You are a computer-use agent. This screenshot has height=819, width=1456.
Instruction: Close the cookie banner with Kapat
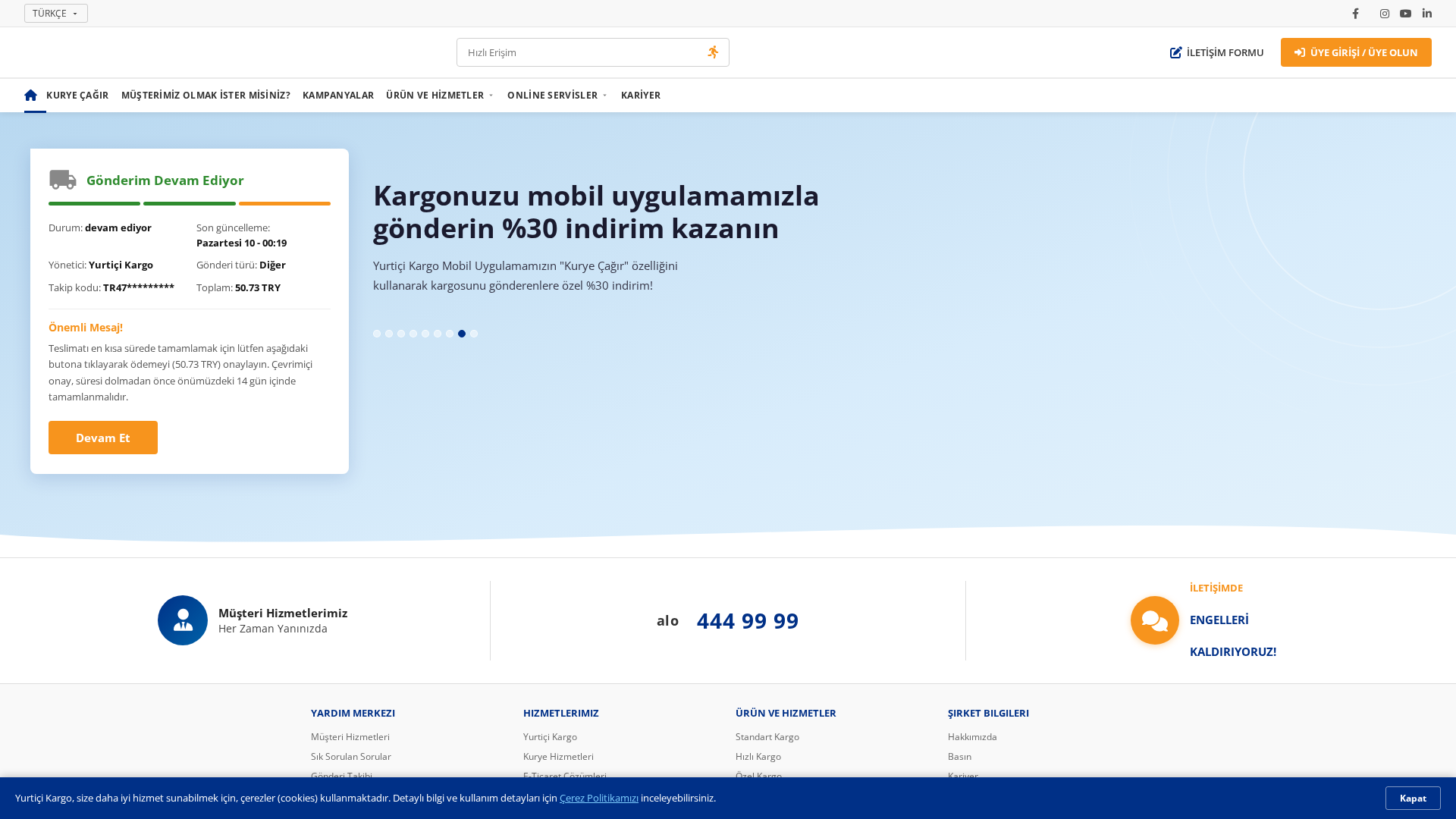(x=1413, y=798)
